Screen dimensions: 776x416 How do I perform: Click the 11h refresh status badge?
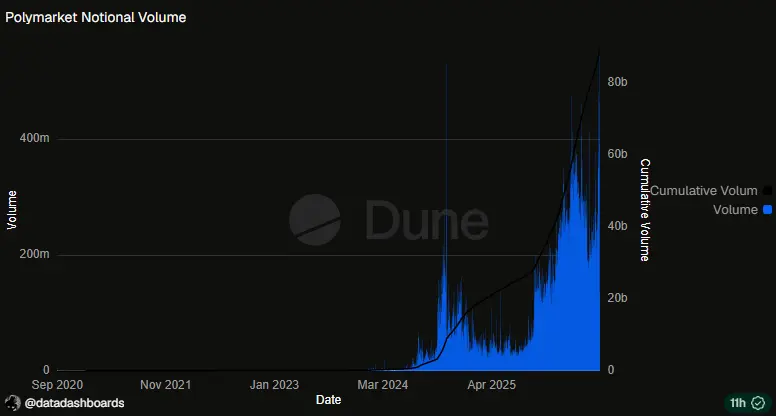click(748, 403)
